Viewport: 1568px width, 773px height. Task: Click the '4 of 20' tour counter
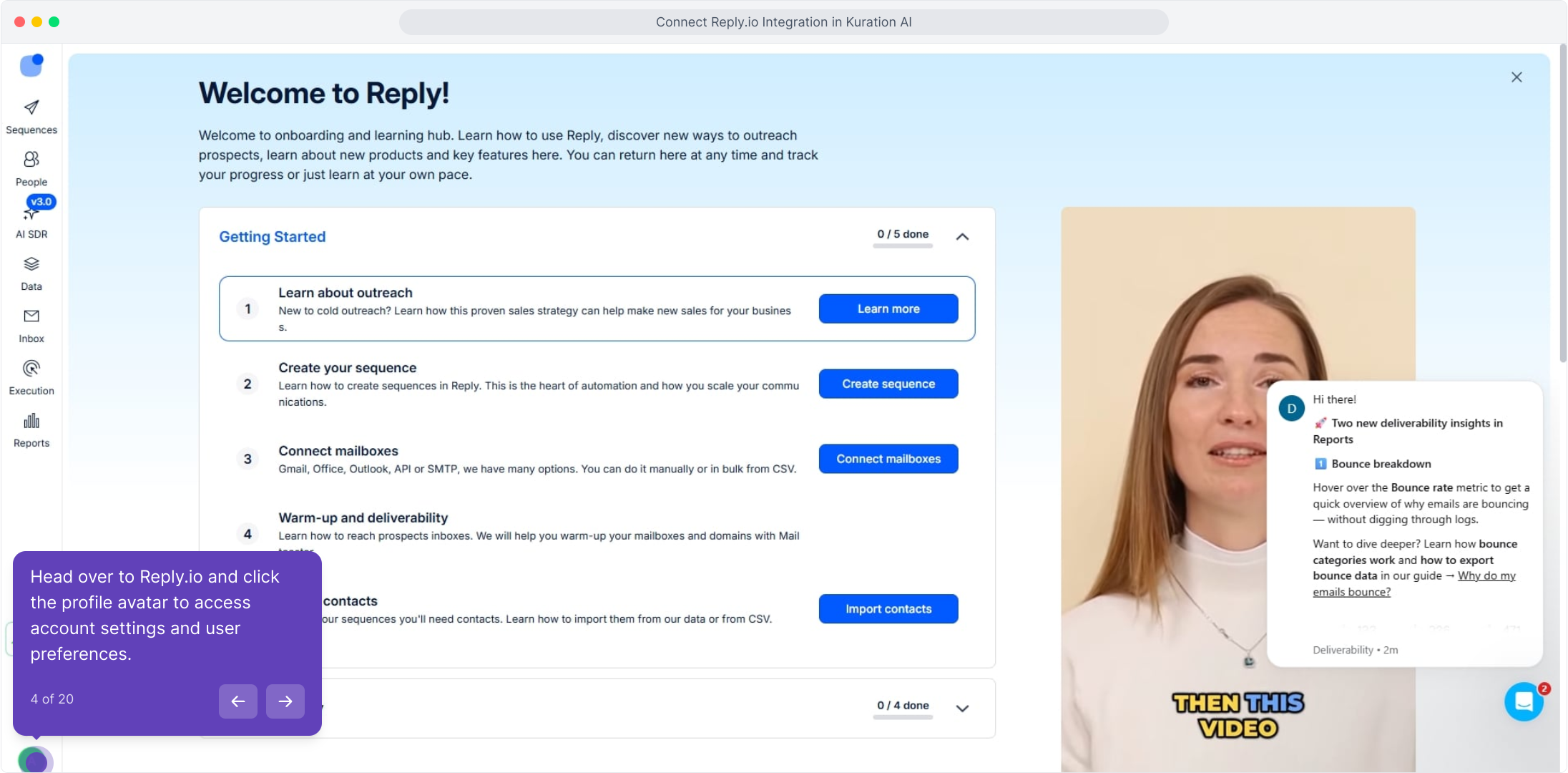coord(52,699)
